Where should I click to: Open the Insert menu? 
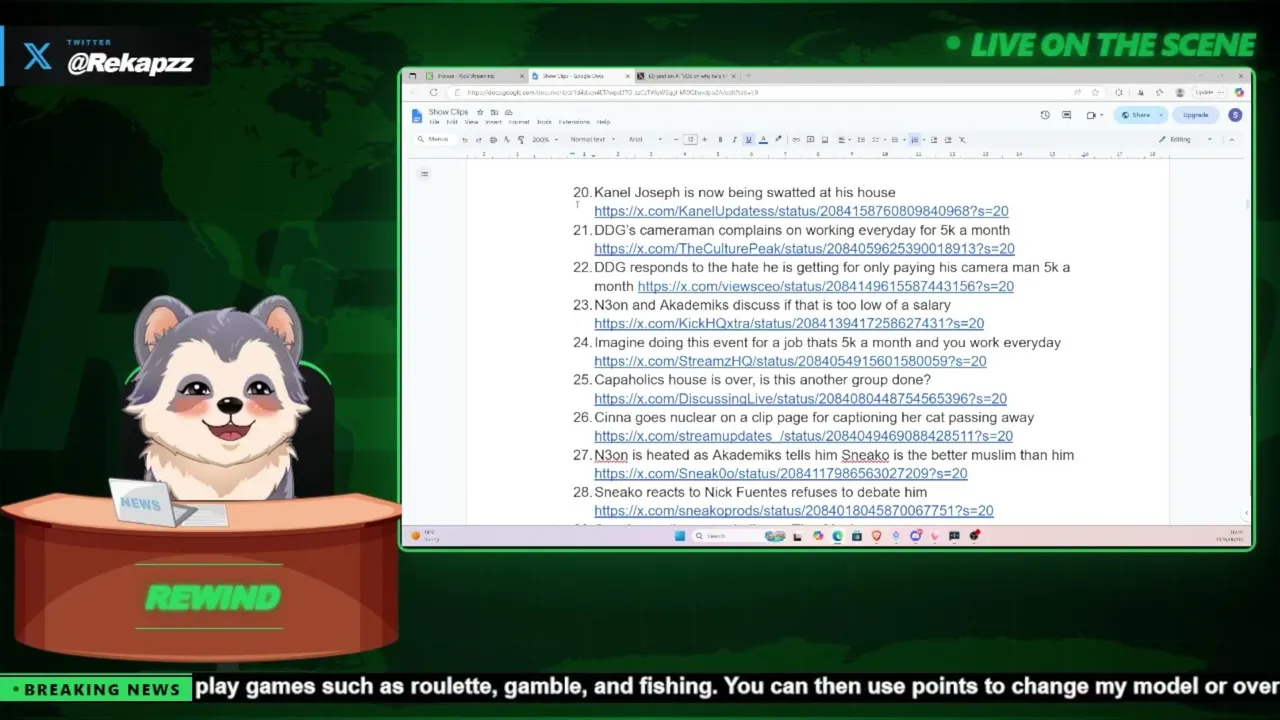(x=493, y=122)
